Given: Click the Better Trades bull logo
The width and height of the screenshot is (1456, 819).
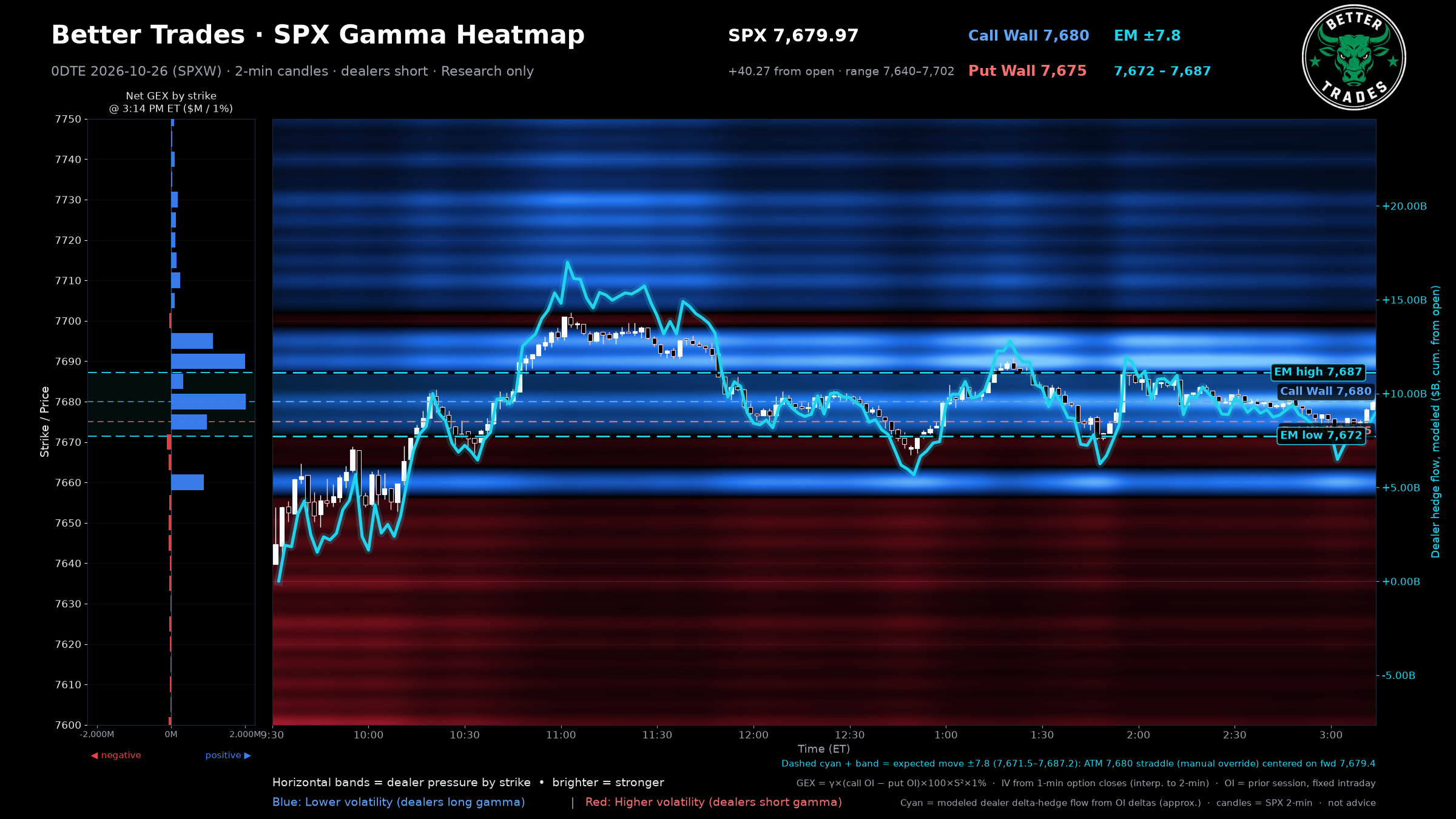Looking at the screenshot, I should (x=1353, y=58).
